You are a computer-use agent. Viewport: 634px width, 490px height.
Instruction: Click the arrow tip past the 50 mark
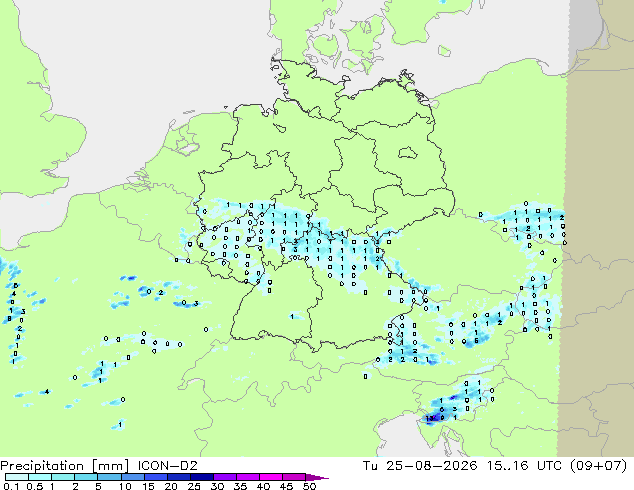click(x=319, y=477)
